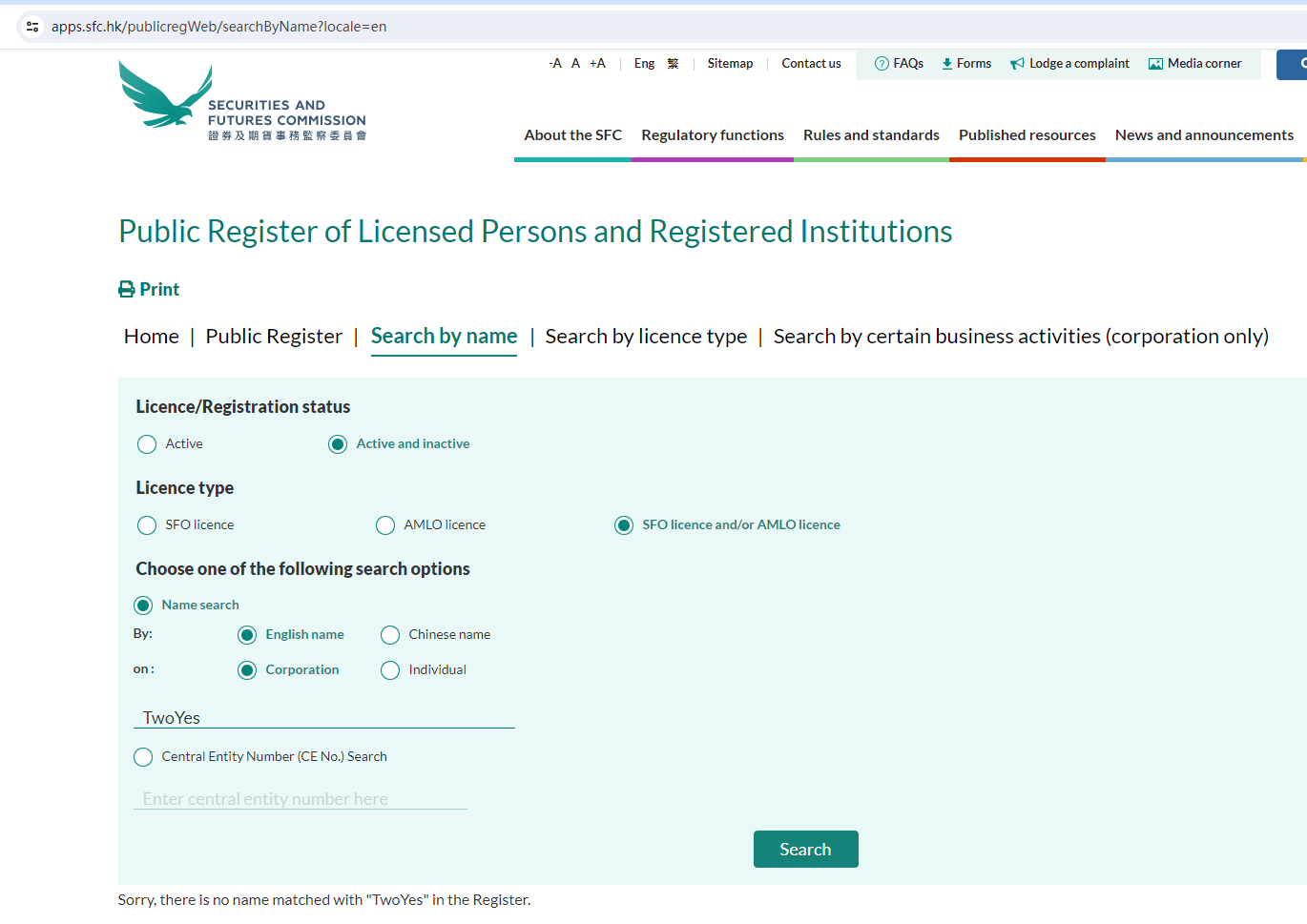Increase font size with +A
The width and height of the screenshot is (1307, 924).
tap(597, 64)
